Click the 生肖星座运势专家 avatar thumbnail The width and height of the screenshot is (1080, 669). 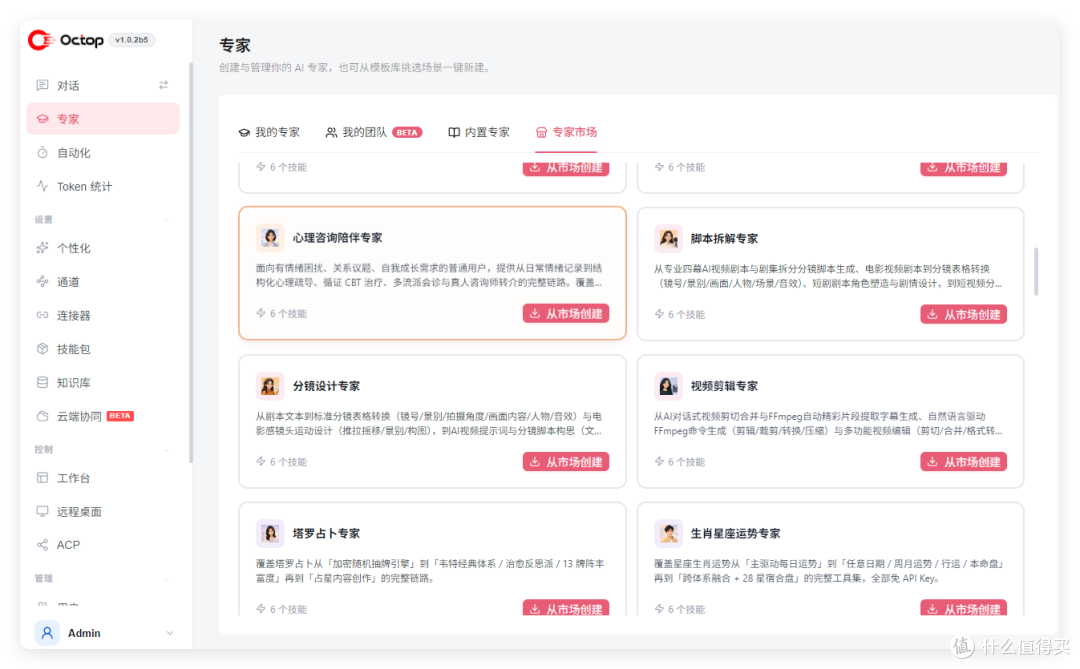click(x=668, y=533)
